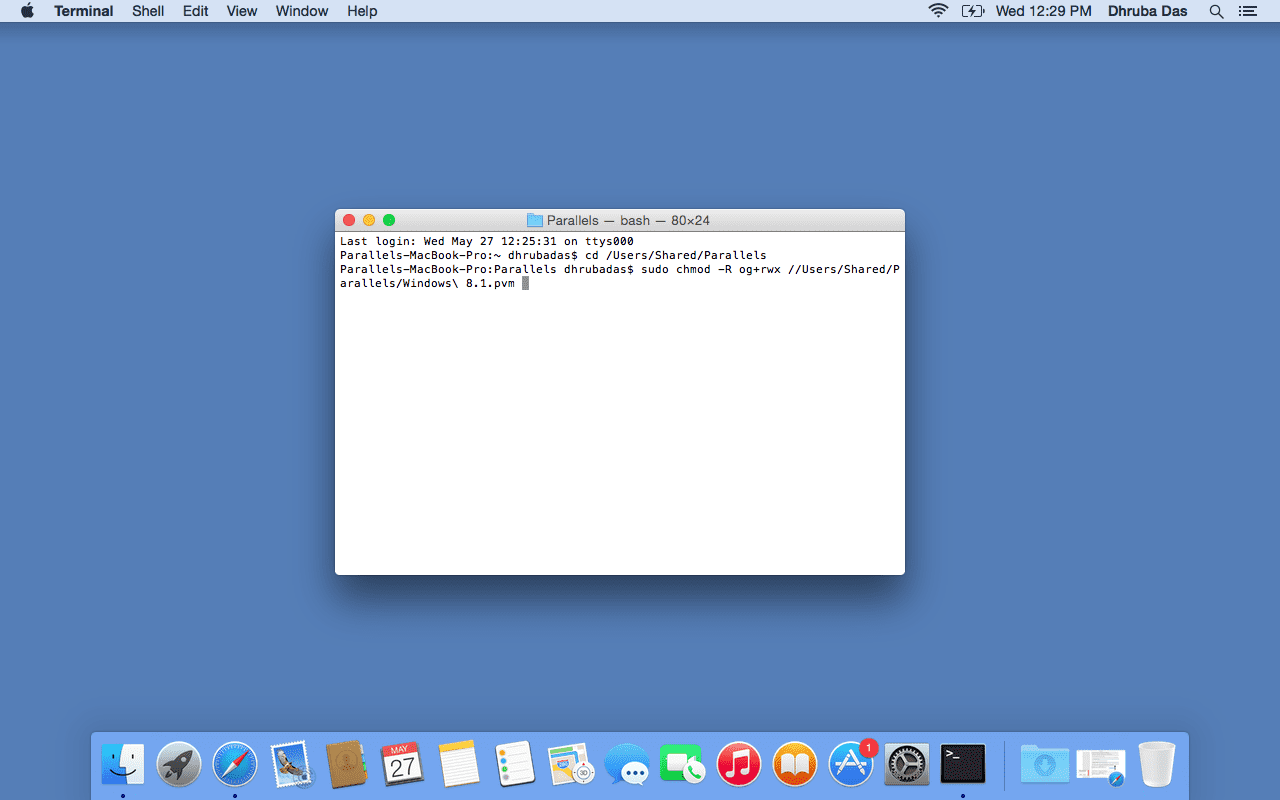Open Spotlight search magnifier
Viewport: 1280px width, 800px height.
(x=1216, y=11)
